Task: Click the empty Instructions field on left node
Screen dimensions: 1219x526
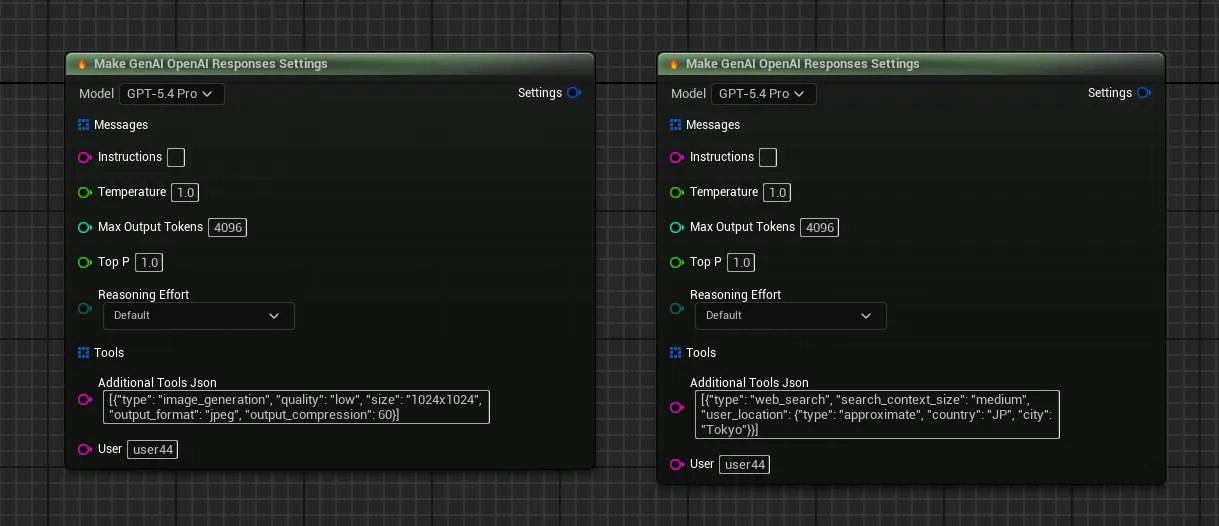Action: [x=176, y=157]
